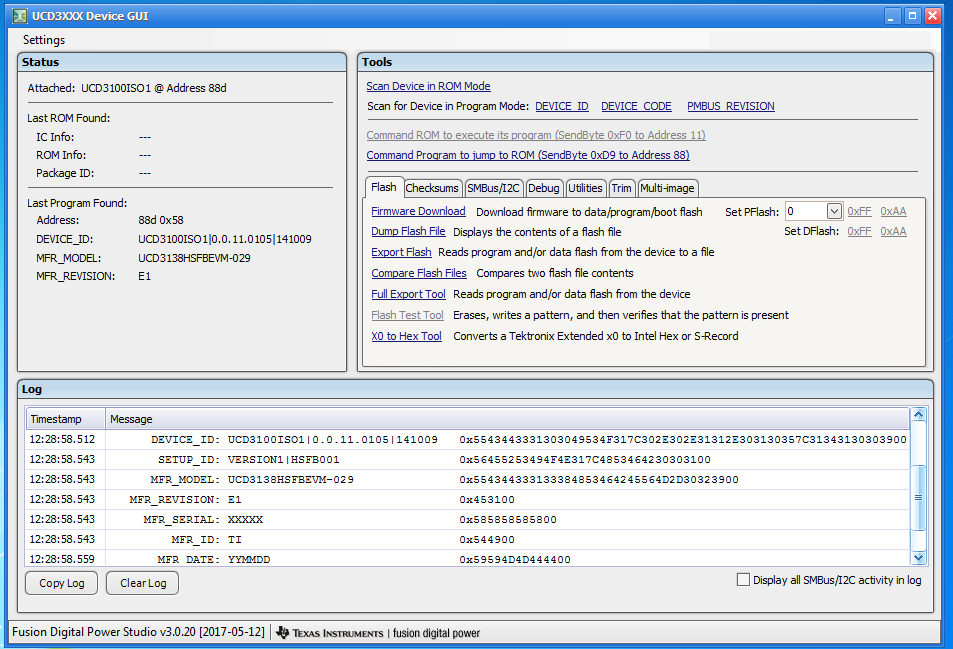Switch to the Flash tab

(384, 187)
